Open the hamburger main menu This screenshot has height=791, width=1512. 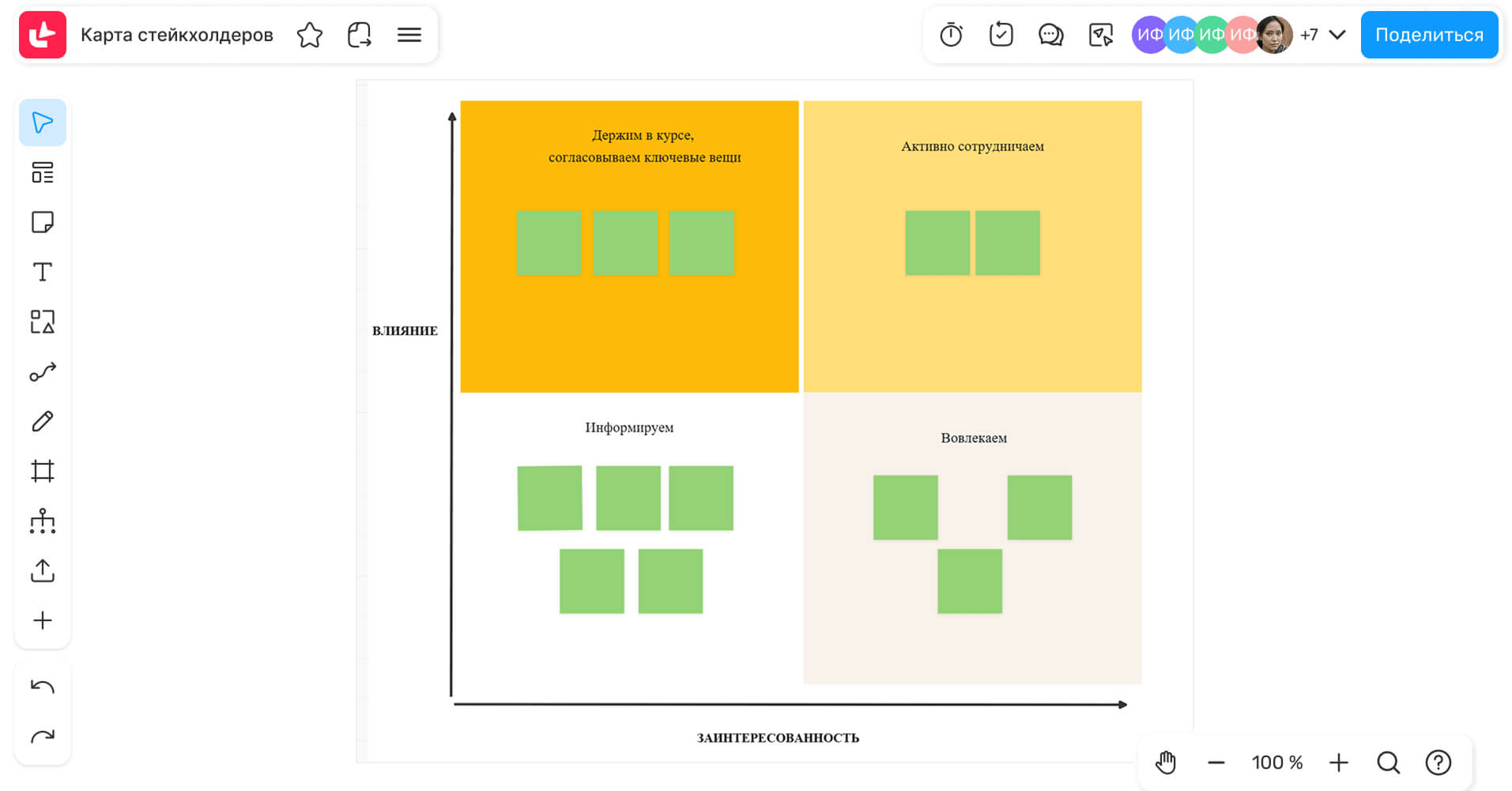[409, 35]
